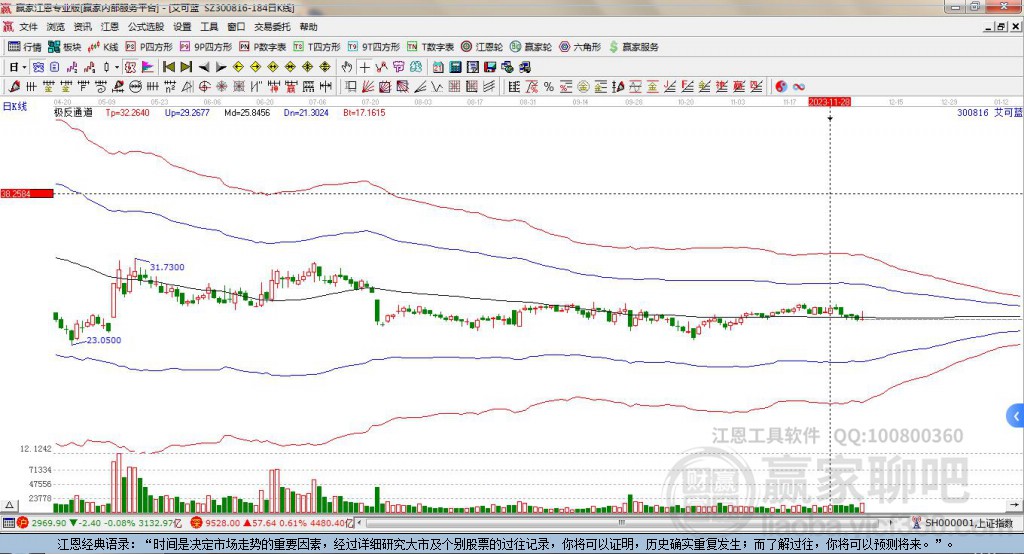This screenshot has height=554, width=1024.
Task: Click the circled target crosshair icon
Action: coord(204,86)
